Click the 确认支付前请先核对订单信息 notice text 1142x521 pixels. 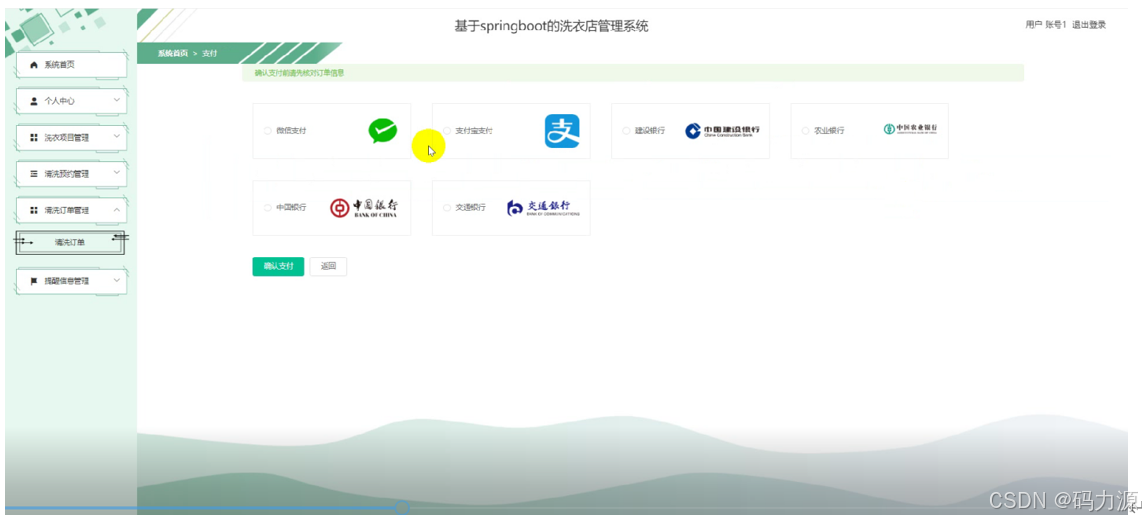coord(299,73)
